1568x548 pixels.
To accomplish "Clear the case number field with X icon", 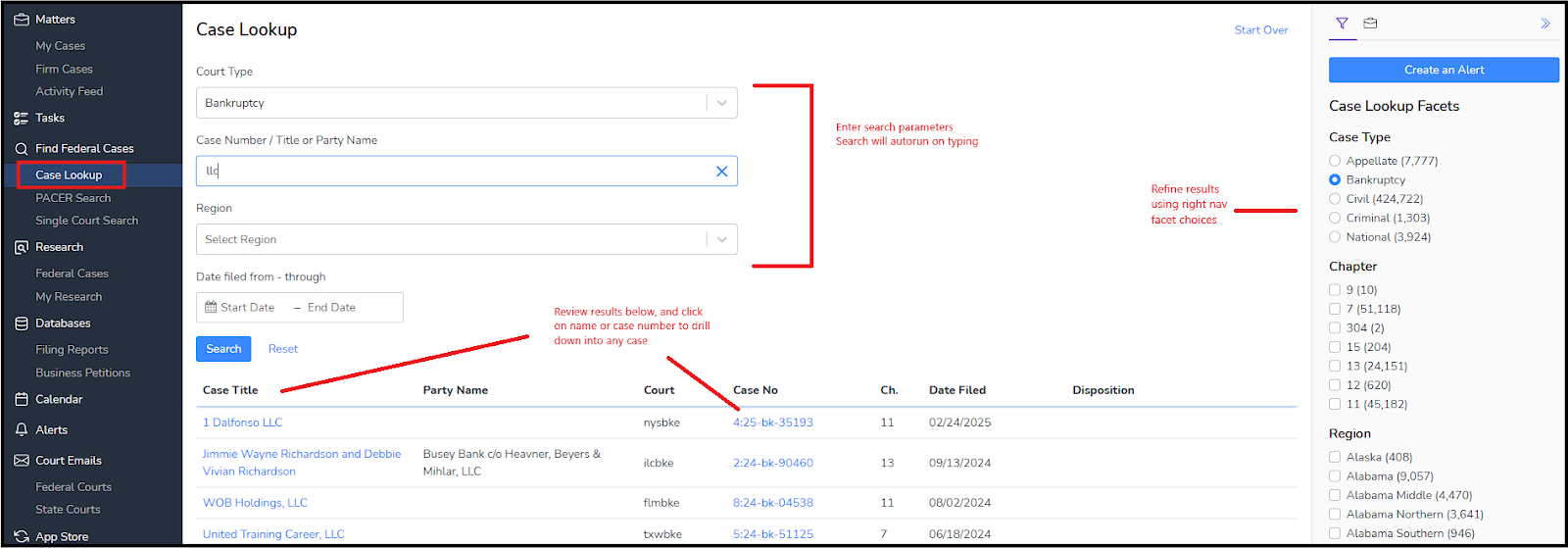I will click(x=721, y=171).
